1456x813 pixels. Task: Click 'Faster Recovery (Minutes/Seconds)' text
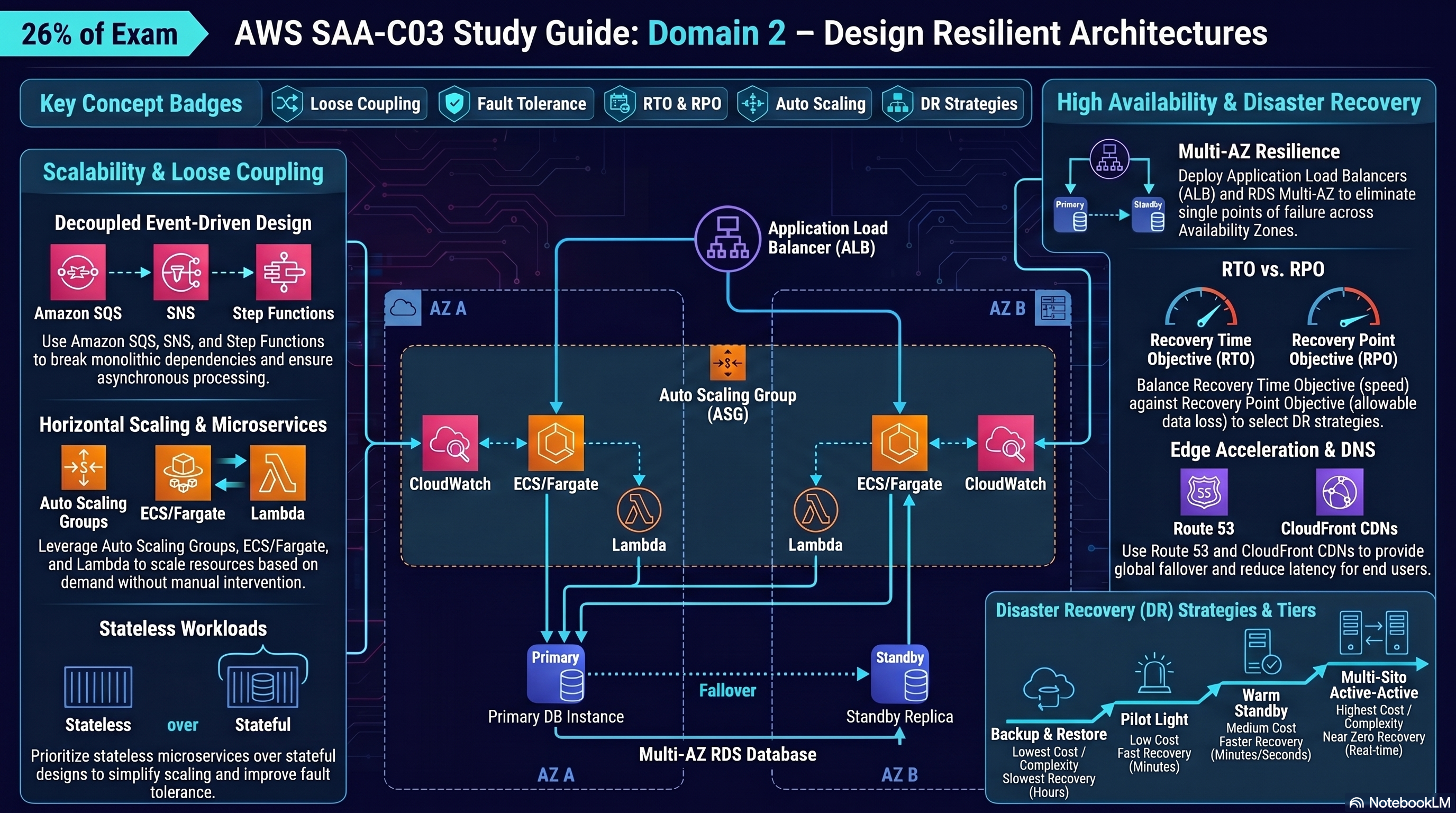pyautogui.click(x=1260, y=748)
